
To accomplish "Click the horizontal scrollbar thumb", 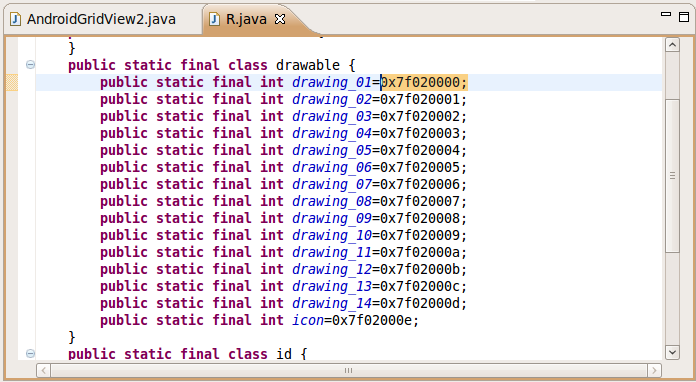I will click(348, 370).
